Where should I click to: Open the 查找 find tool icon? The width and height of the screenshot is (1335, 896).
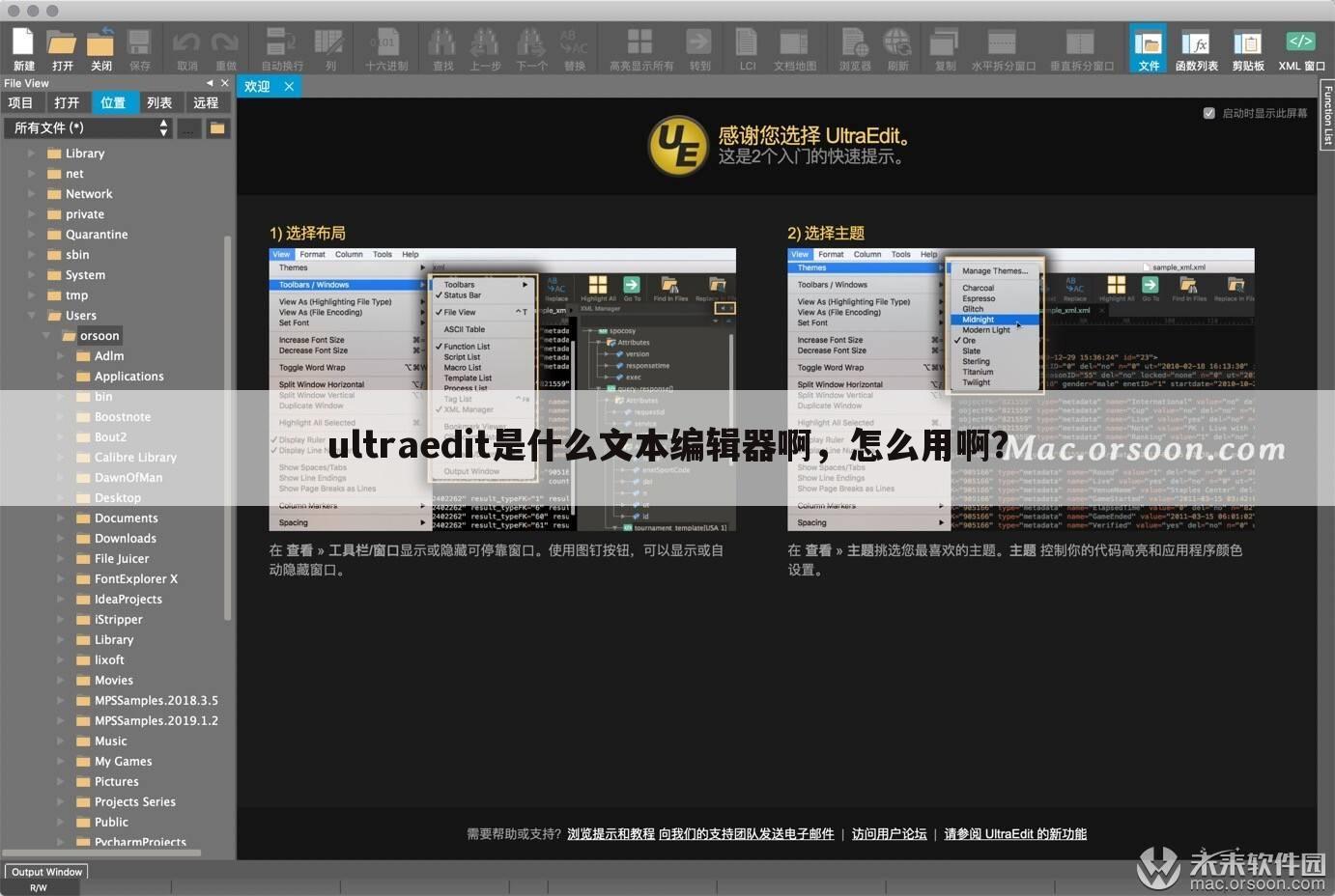(442, 48)
